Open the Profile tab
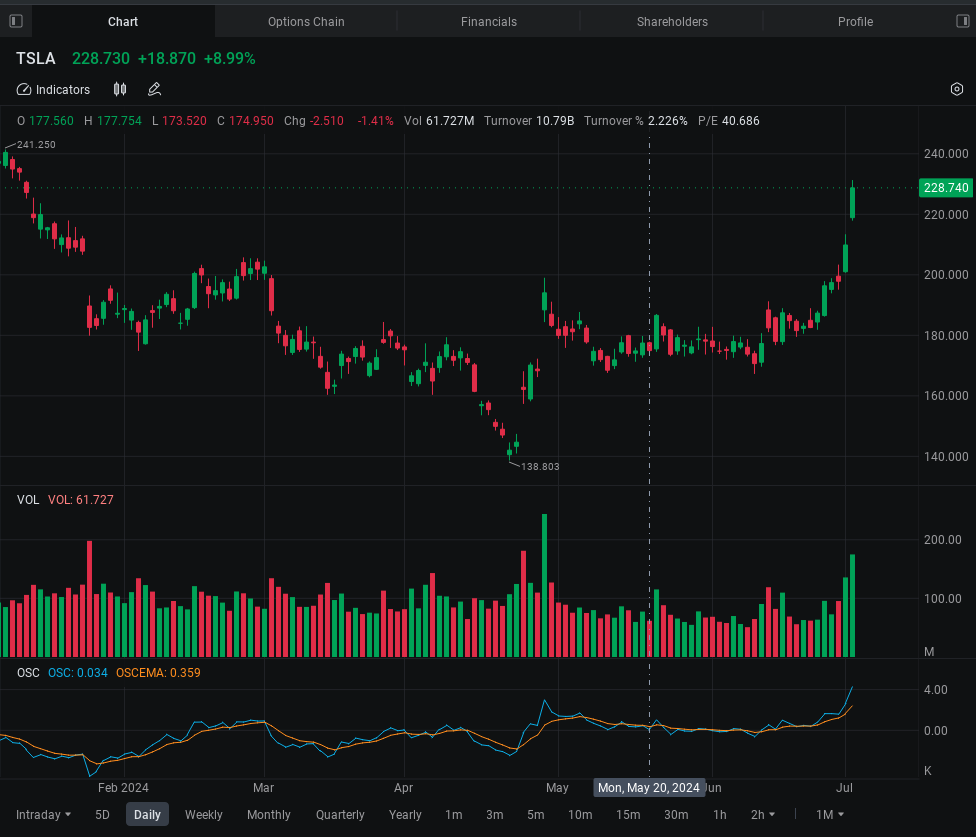The width and height of the screenshot is (976, 837). click(855, 22)
